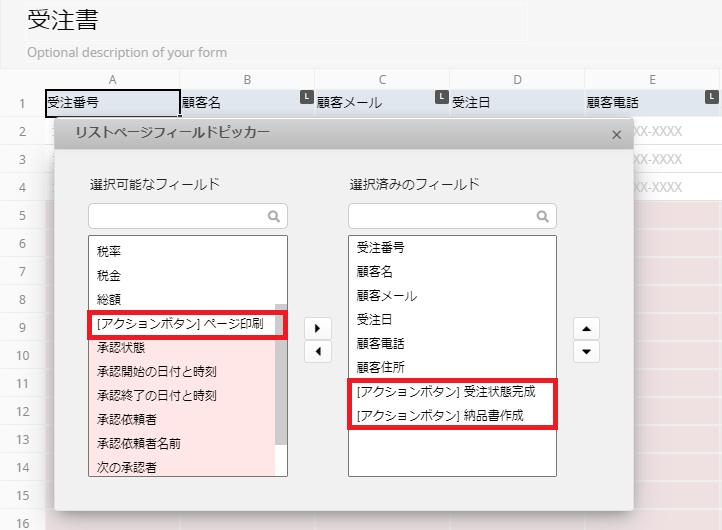
Task: Click the move-right arrow button
Action: tap(317, 328)
